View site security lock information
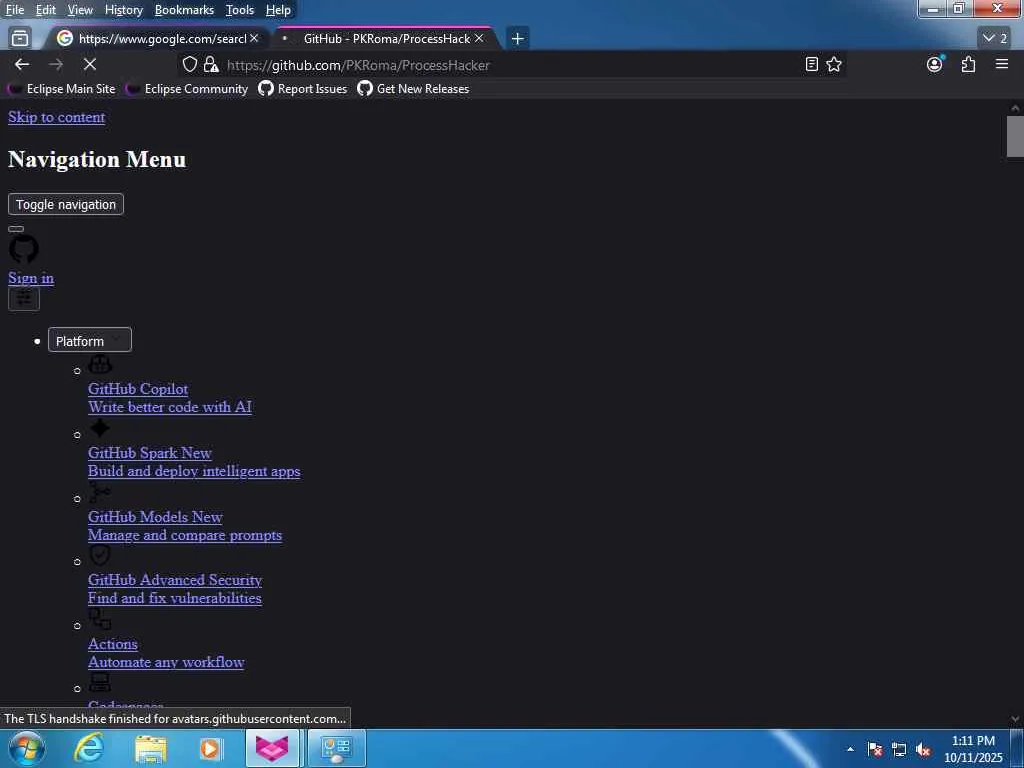 tap(211, 64)
